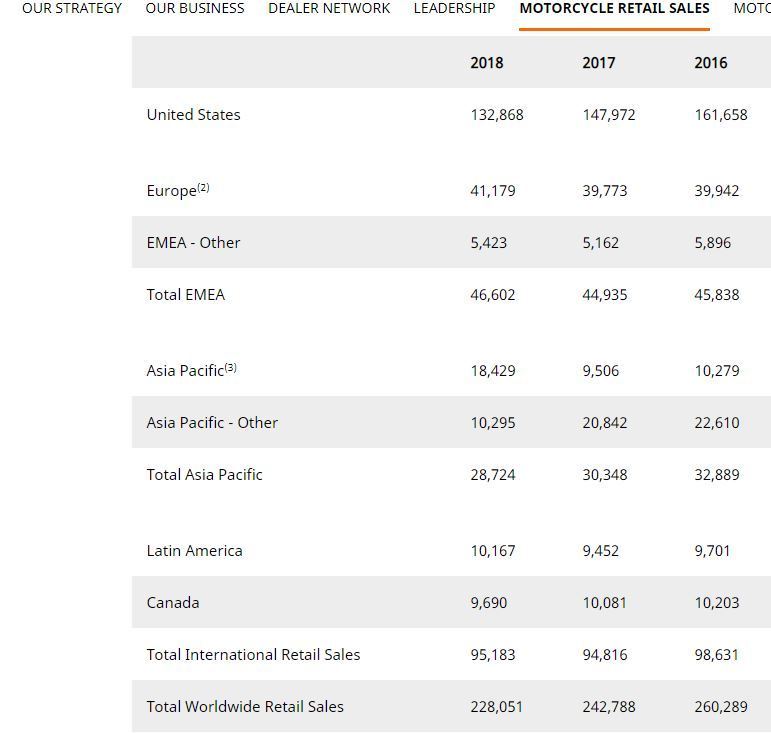
Task: Open the Asia Pacific footnote (3) superscript
Action: click(231, 367)
